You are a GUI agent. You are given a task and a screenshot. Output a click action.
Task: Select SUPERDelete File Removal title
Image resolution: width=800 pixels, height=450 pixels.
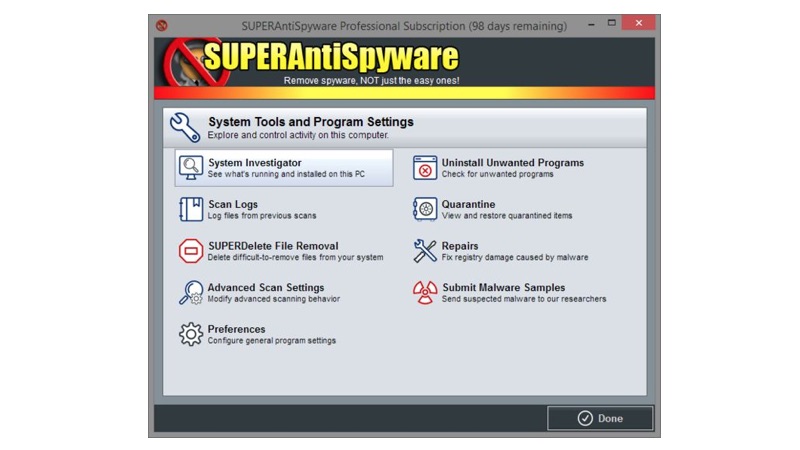[x=273, y=246]
